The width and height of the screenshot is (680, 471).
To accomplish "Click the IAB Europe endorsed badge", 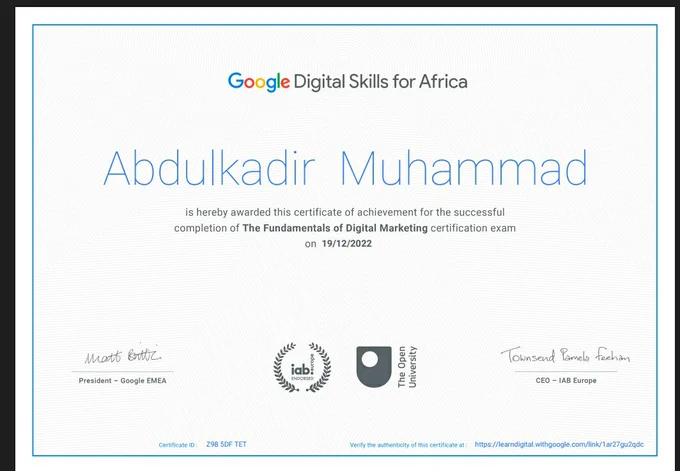I will point(302,367).
